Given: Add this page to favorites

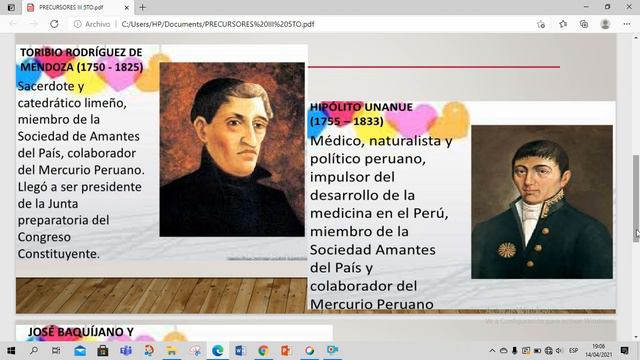Looking at the screenshot, I should click(x=541, y=24).
